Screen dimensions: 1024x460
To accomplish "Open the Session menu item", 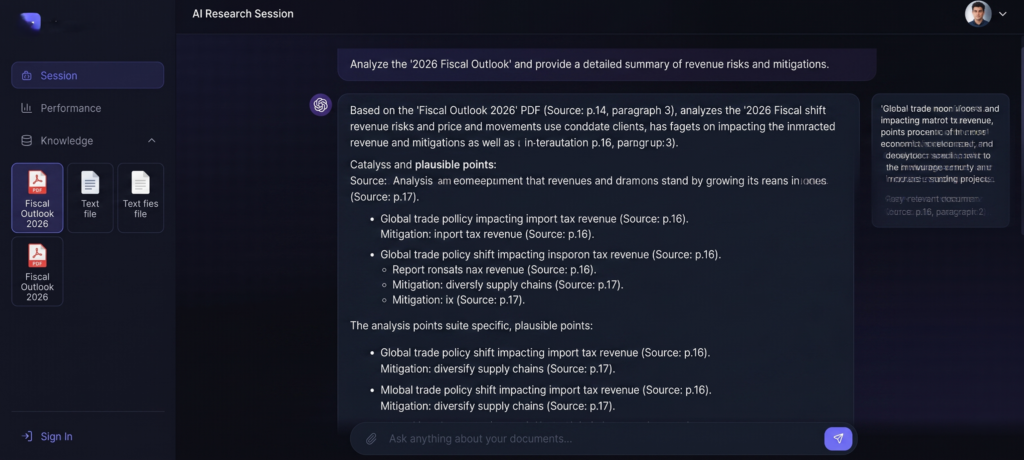I will [x=88, y=75].
